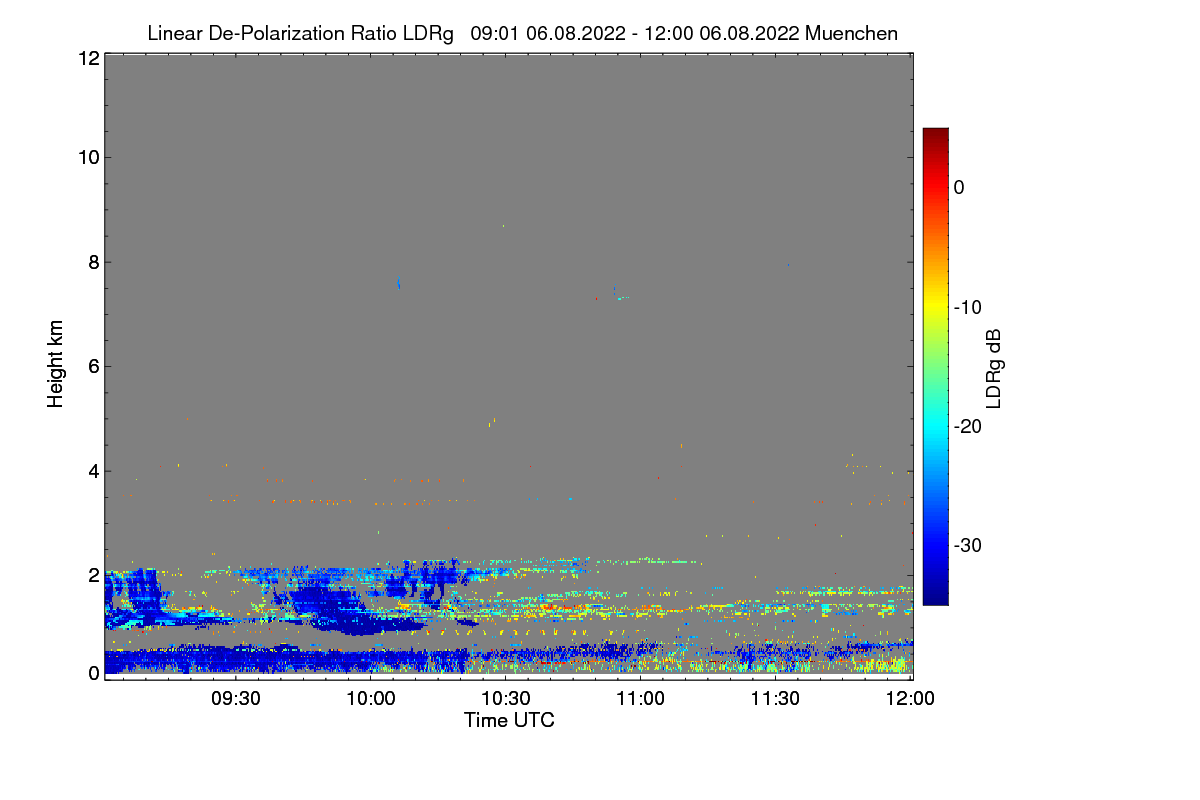
Task: Click the 'LDRg dB' colorbar label
Action: pyautogui.click(x=994, y=367)
